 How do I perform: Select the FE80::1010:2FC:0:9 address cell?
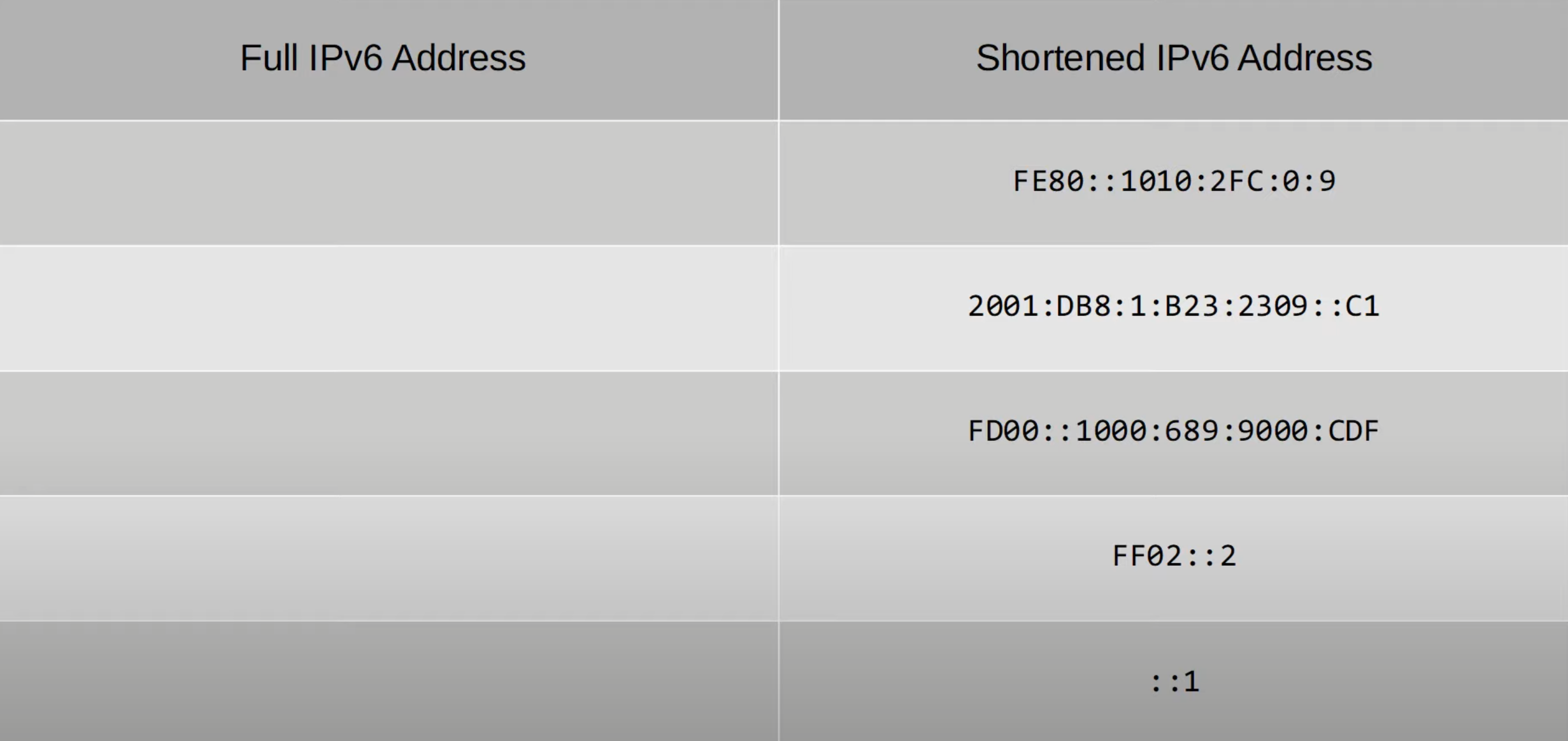(1174, 183)
